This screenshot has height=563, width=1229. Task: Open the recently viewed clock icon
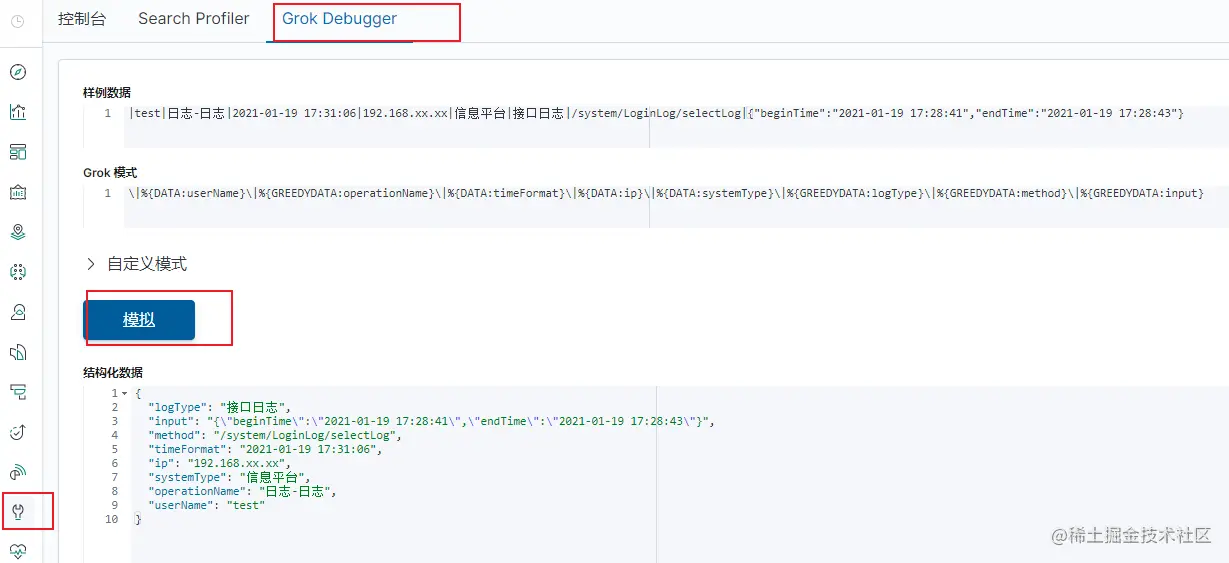(17, 20)
